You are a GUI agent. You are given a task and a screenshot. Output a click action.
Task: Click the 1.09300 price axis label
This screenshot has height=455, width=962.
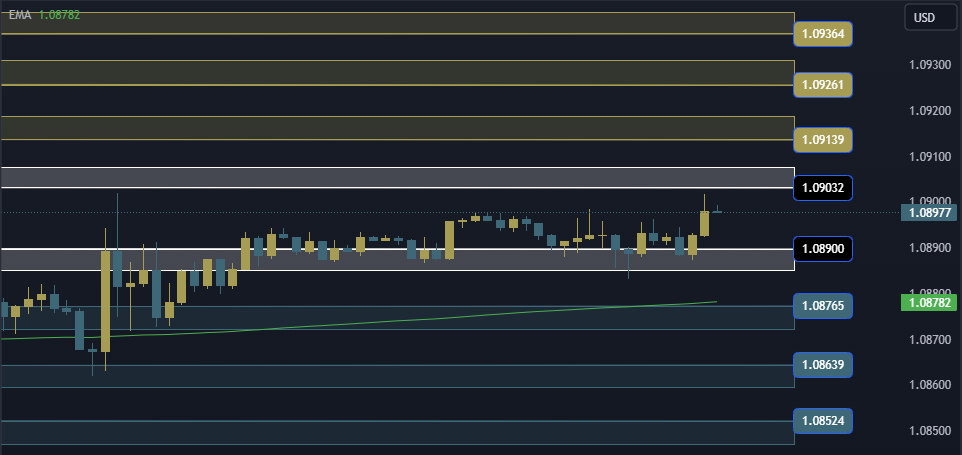pyautogui.click(x=929, y=64)
